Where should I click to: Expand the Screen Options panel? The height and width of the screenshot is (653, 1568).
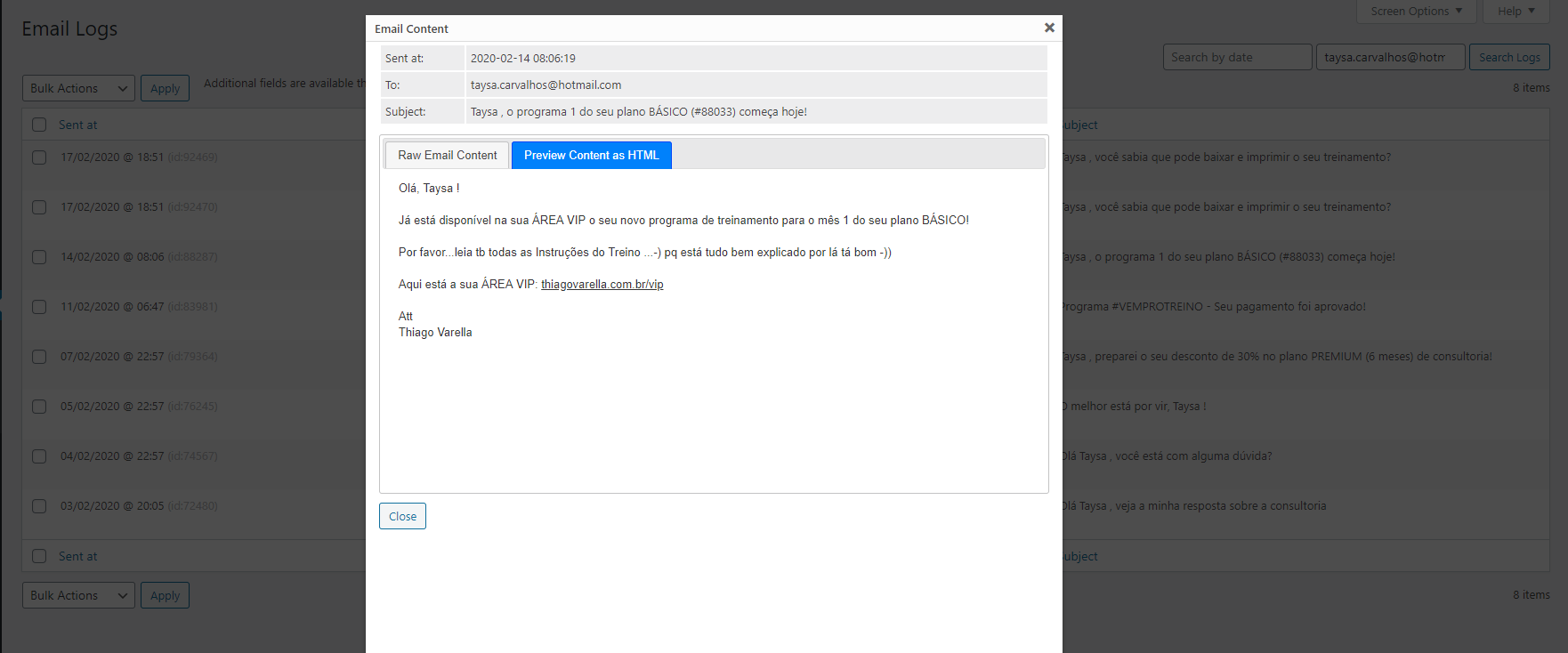coord(1417,11)
